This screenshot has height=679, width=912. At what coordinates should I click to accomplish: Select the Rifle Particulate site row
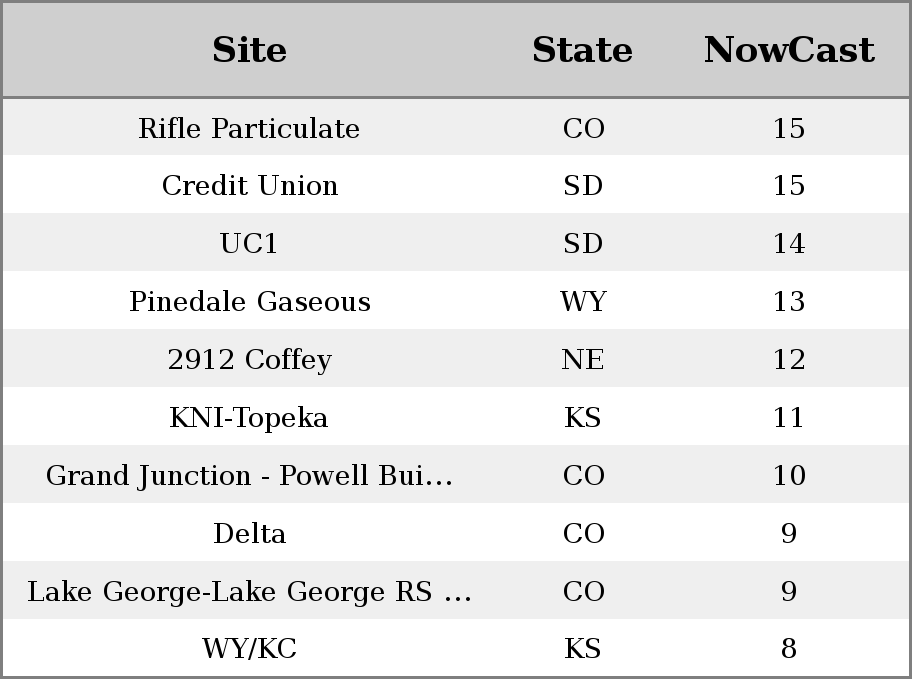point(456,127)
